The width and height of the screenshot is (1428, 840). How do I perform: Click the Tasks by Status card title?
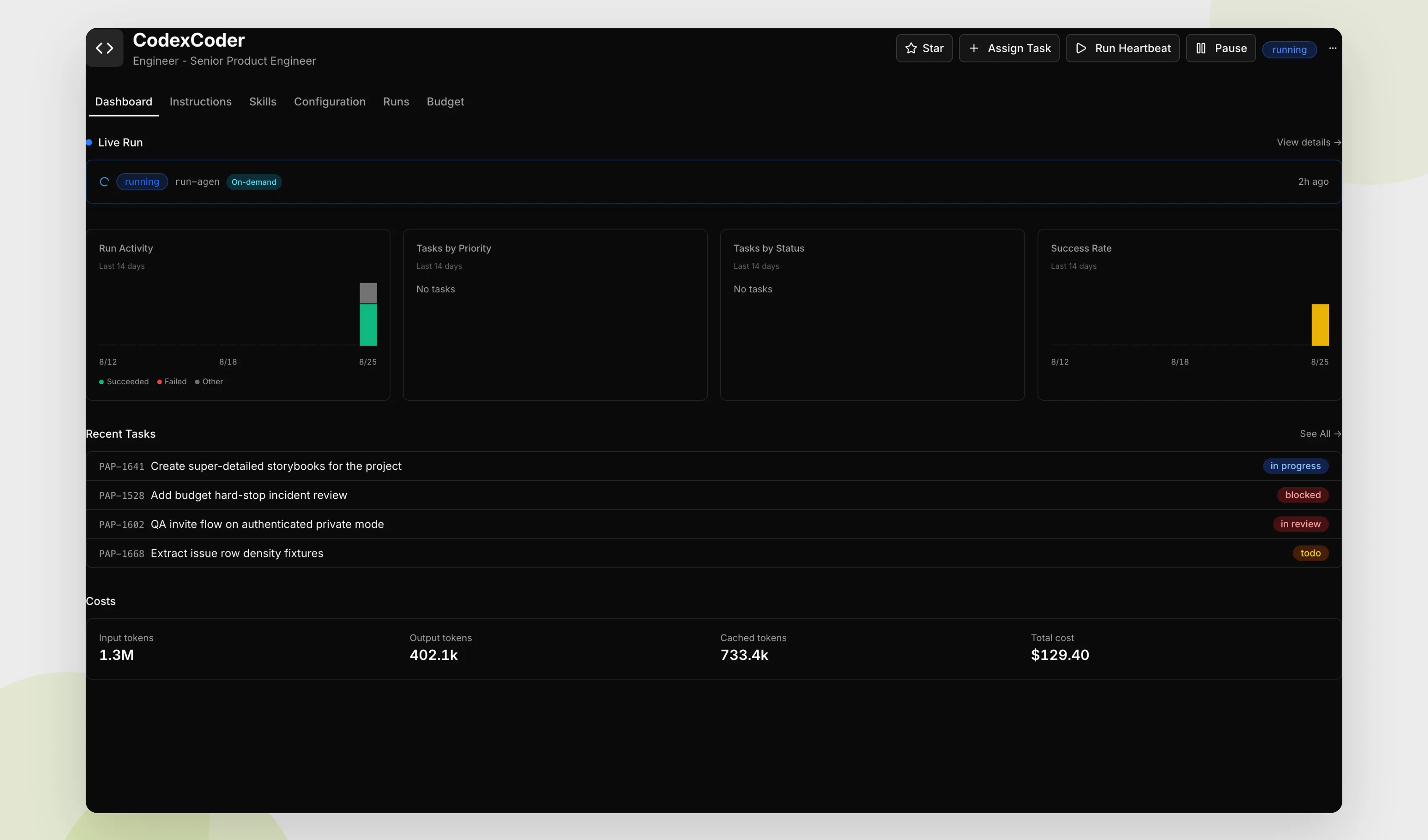point(769,248)
